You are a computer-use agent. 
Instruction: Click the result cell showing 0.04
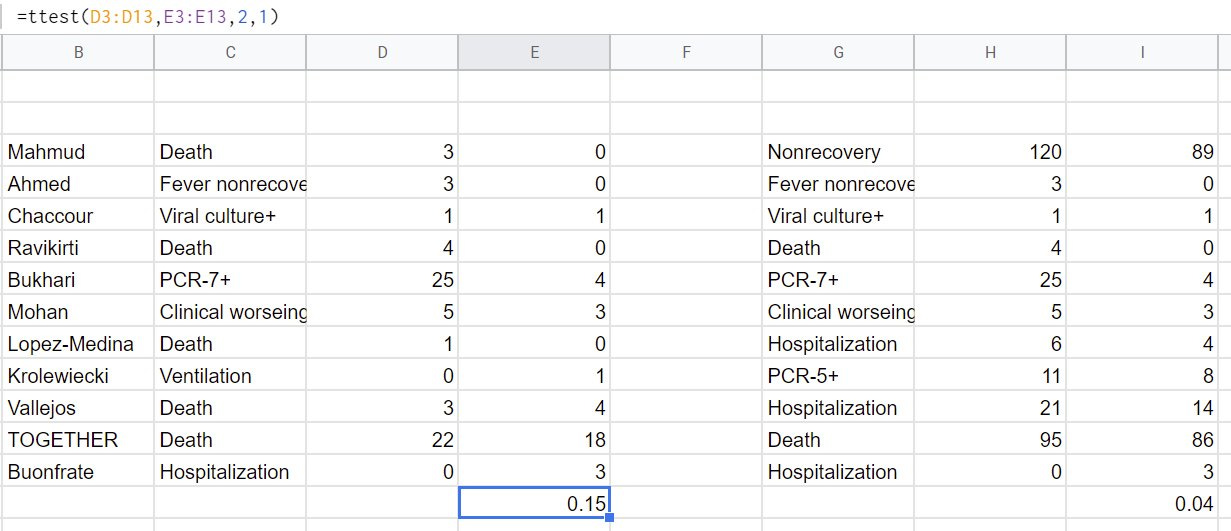[1142, 503]
